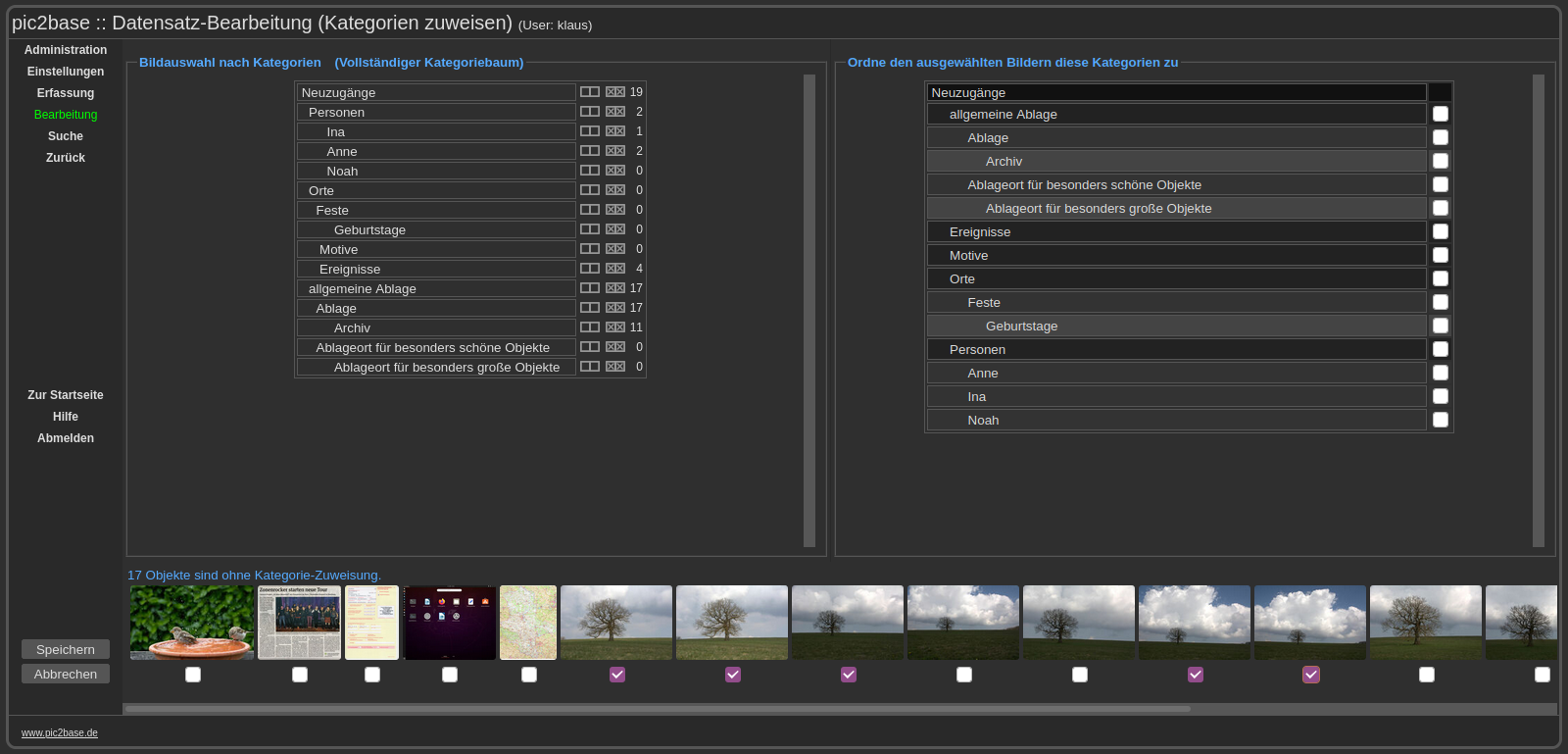The width and height of the screenshot is (1568, 754).
Task: Click the empty double-box icon beside Geburtstage
Action: (589, 229)
